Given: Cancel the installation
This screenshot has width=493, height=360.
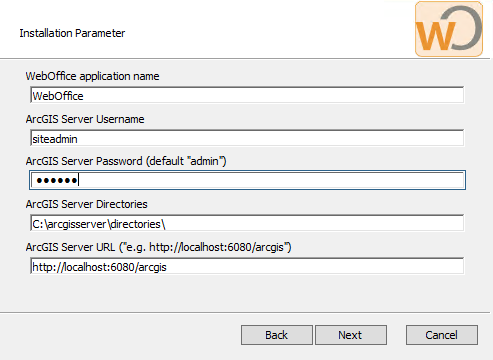Looking at the screenshot, I should click(442, 335).
